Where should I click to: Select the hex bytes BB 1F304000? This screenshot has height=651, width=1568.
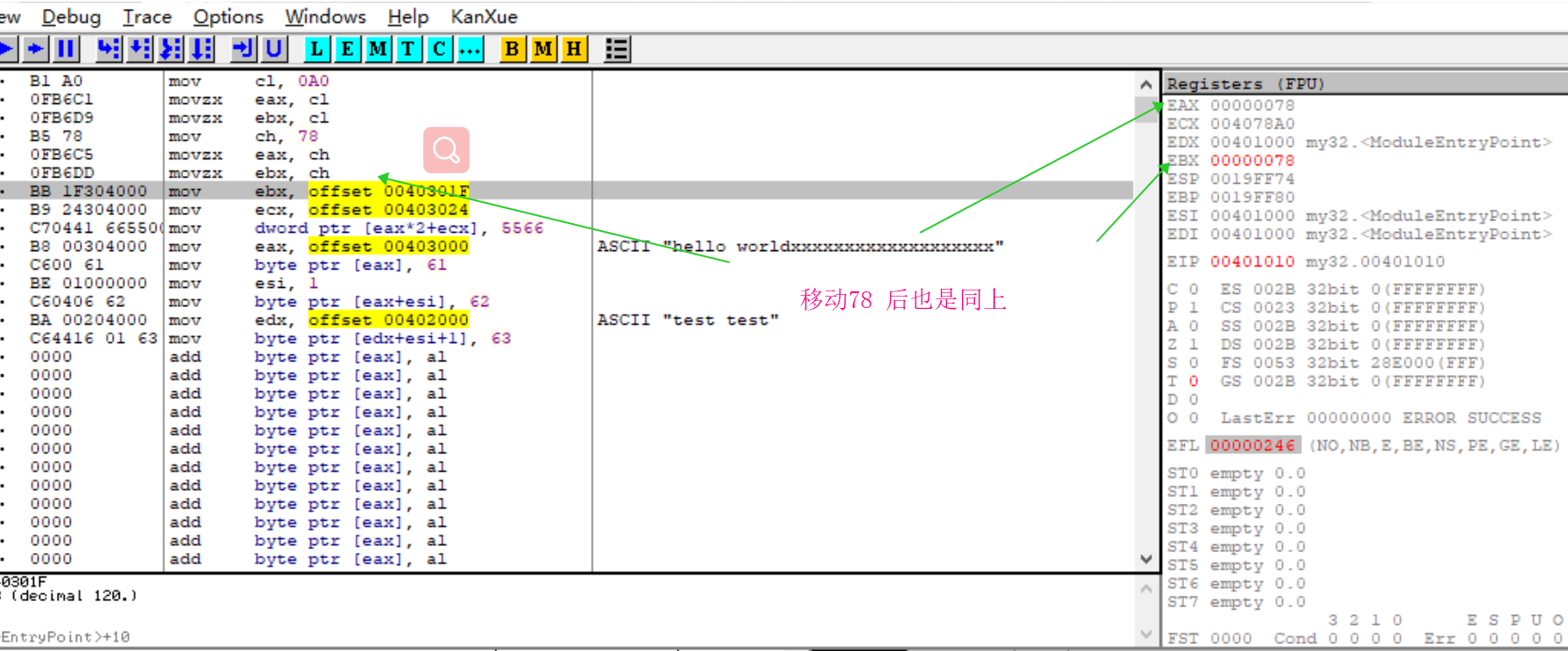88,191
